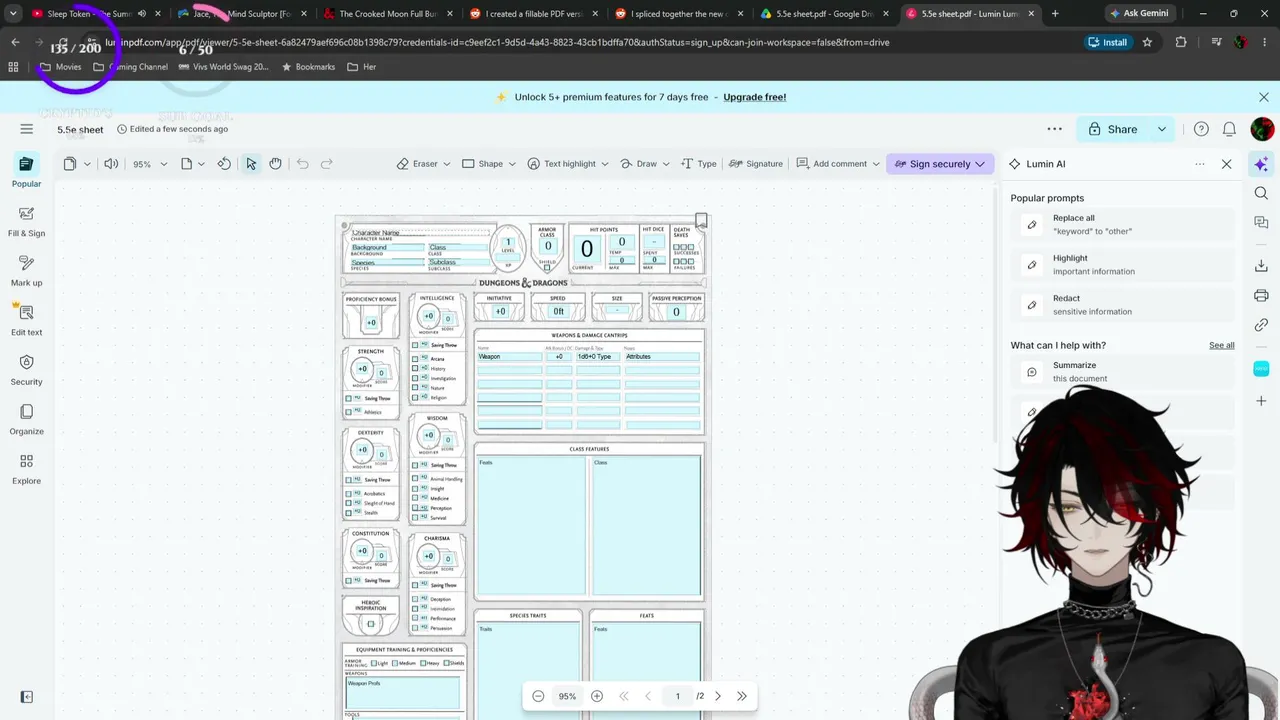This screenshot has height=720, width=1280.
Task: Open the Organize tab
Action: (x=27, y=420)
